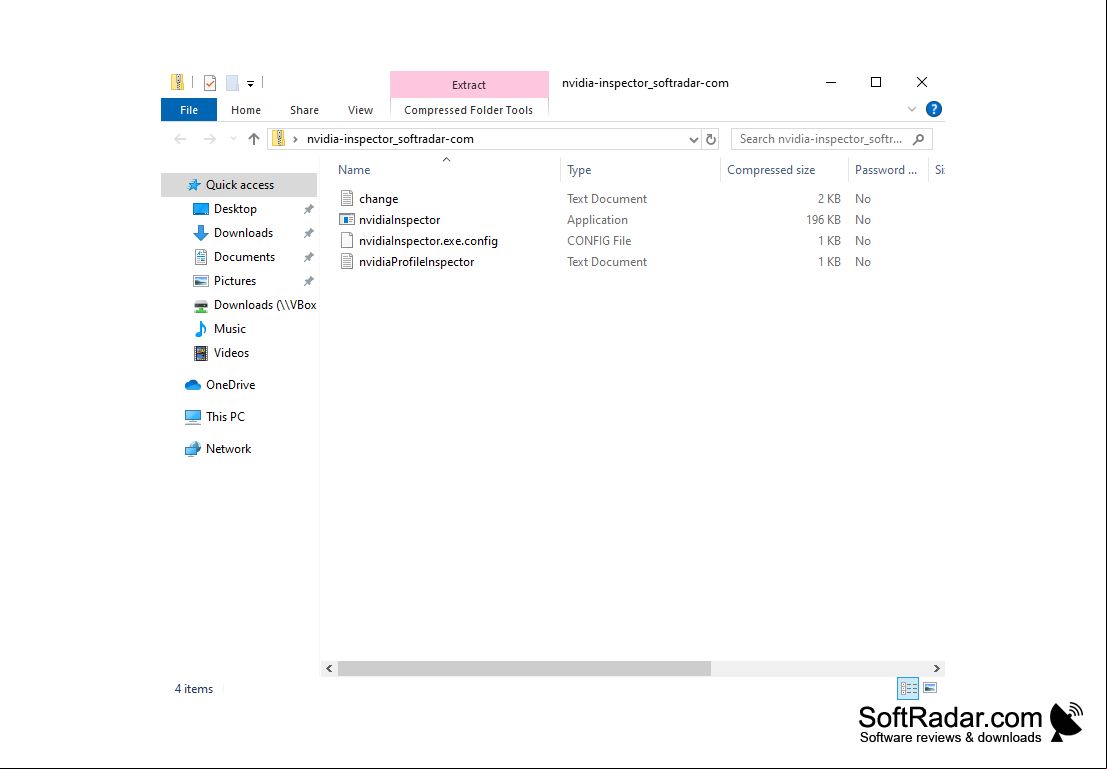The height and width of the screenshot is (769, 1107).
Task: Open Pictures in the navigation pane
Action: (x=234, y=281)
